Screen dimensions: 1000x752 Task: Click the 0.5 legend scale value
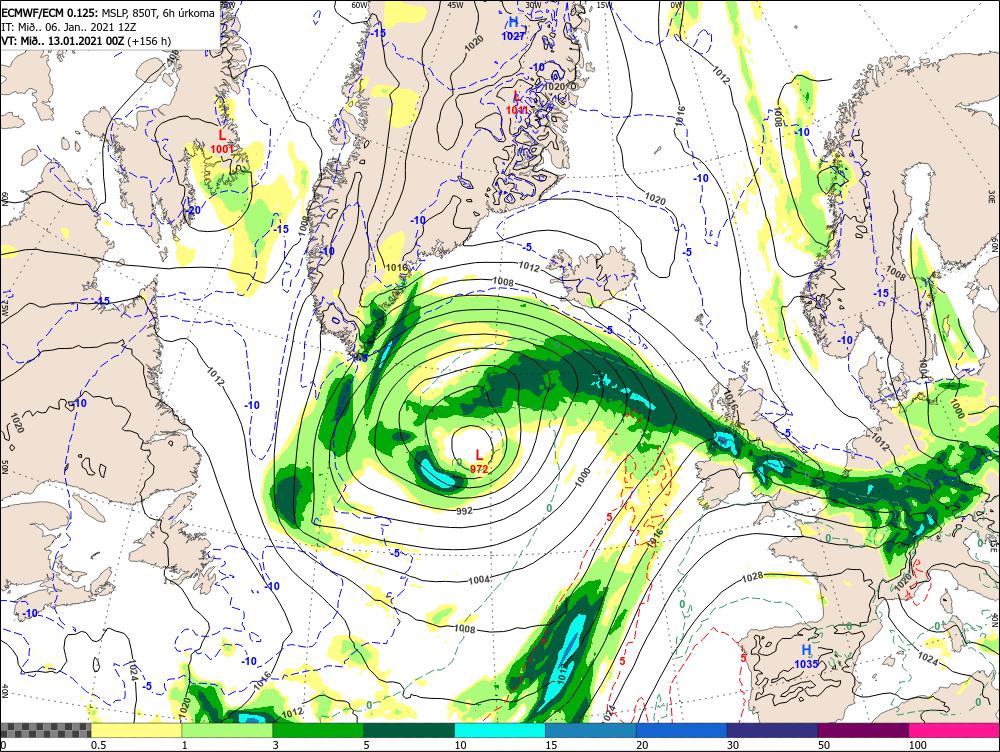(x=98, y=745)
